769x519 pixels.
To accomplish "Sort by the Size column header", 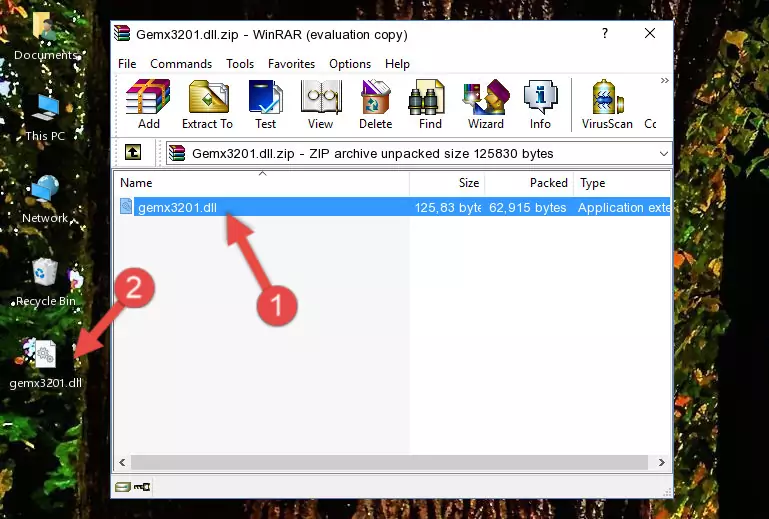I will pos(447,183).
